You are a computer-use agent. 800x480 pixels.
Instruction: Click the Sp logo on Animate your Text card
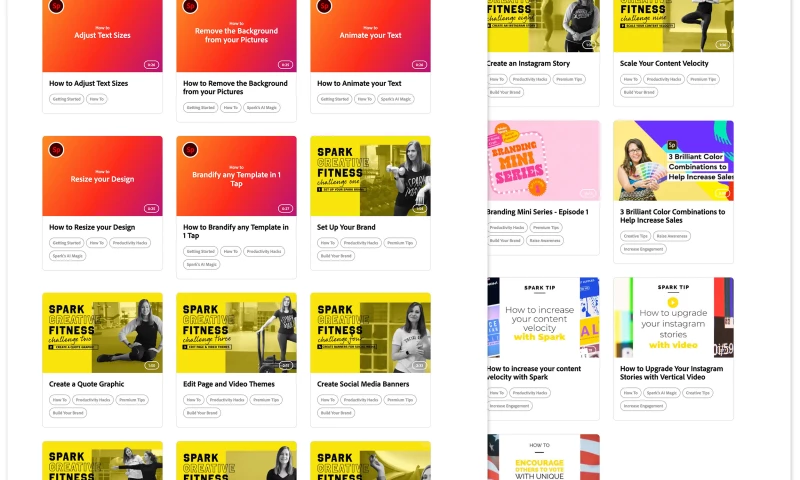(x=324, y=6)
